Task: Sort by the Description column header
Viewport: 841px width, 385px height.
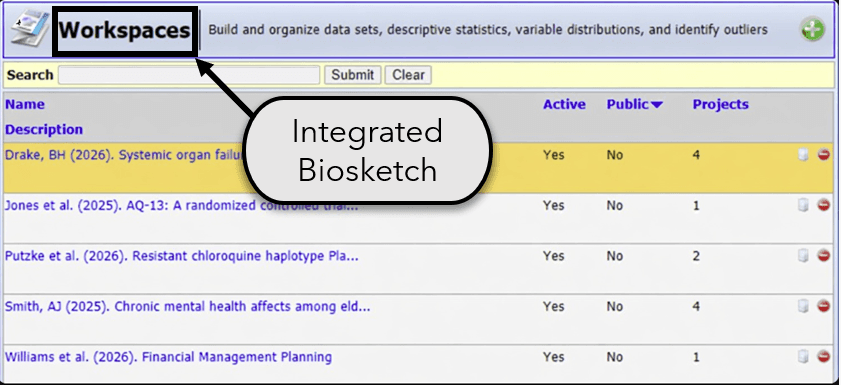Action: tap(44, 130)
